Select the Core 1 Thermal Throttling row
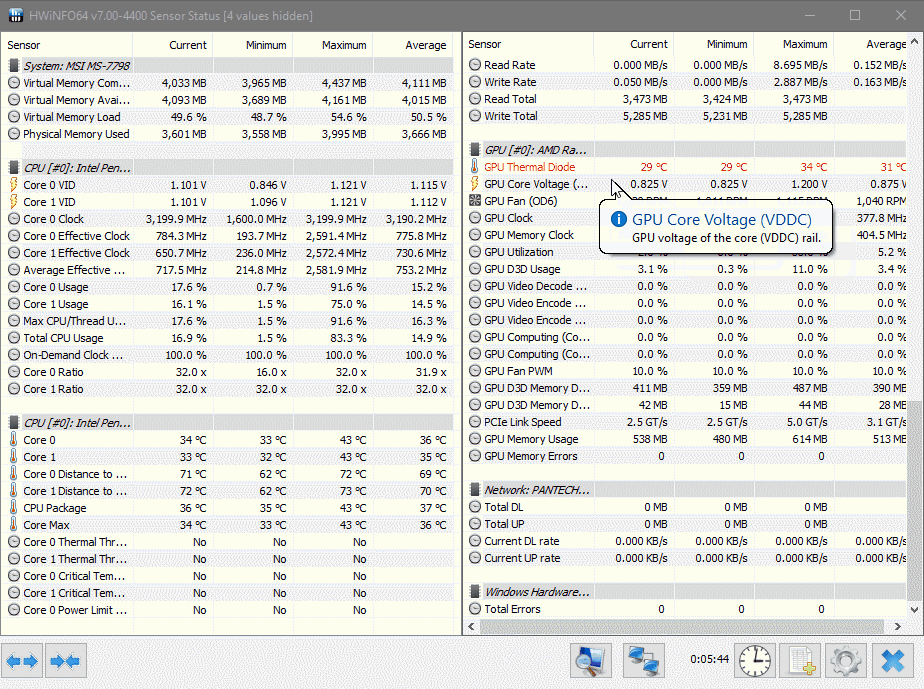 [x=227, y=559]
